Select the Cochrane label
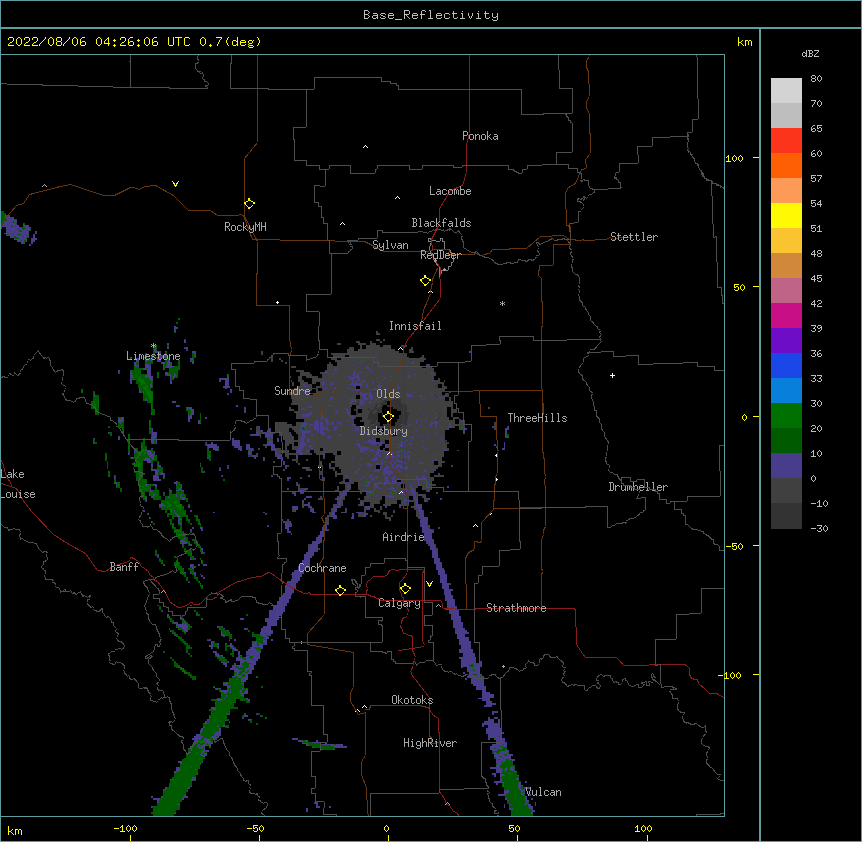Image resolution: width=862 pixels, height=842 pixels. [x=322, y=568]
